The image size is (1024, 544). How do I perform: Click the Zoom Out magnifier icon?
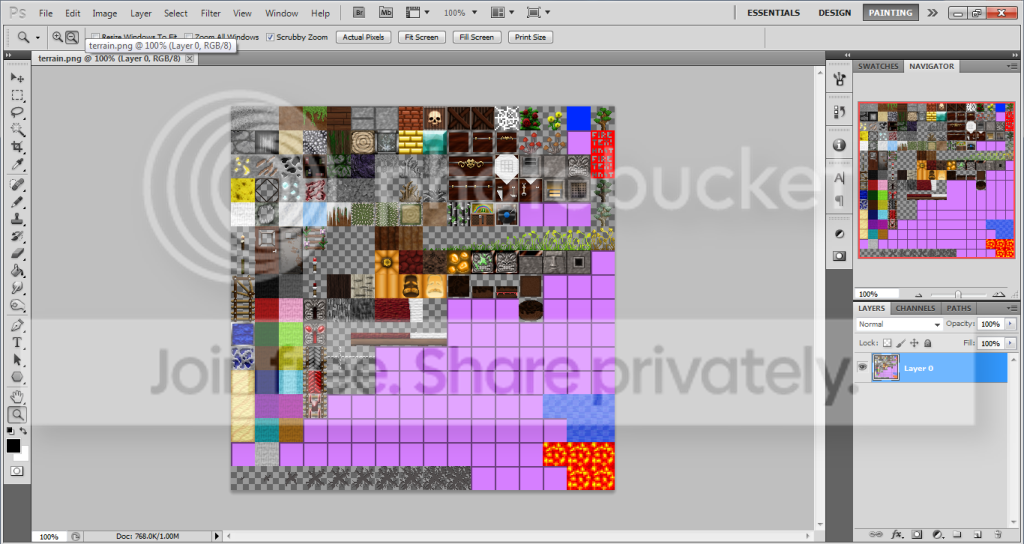(x=72, y=37)
